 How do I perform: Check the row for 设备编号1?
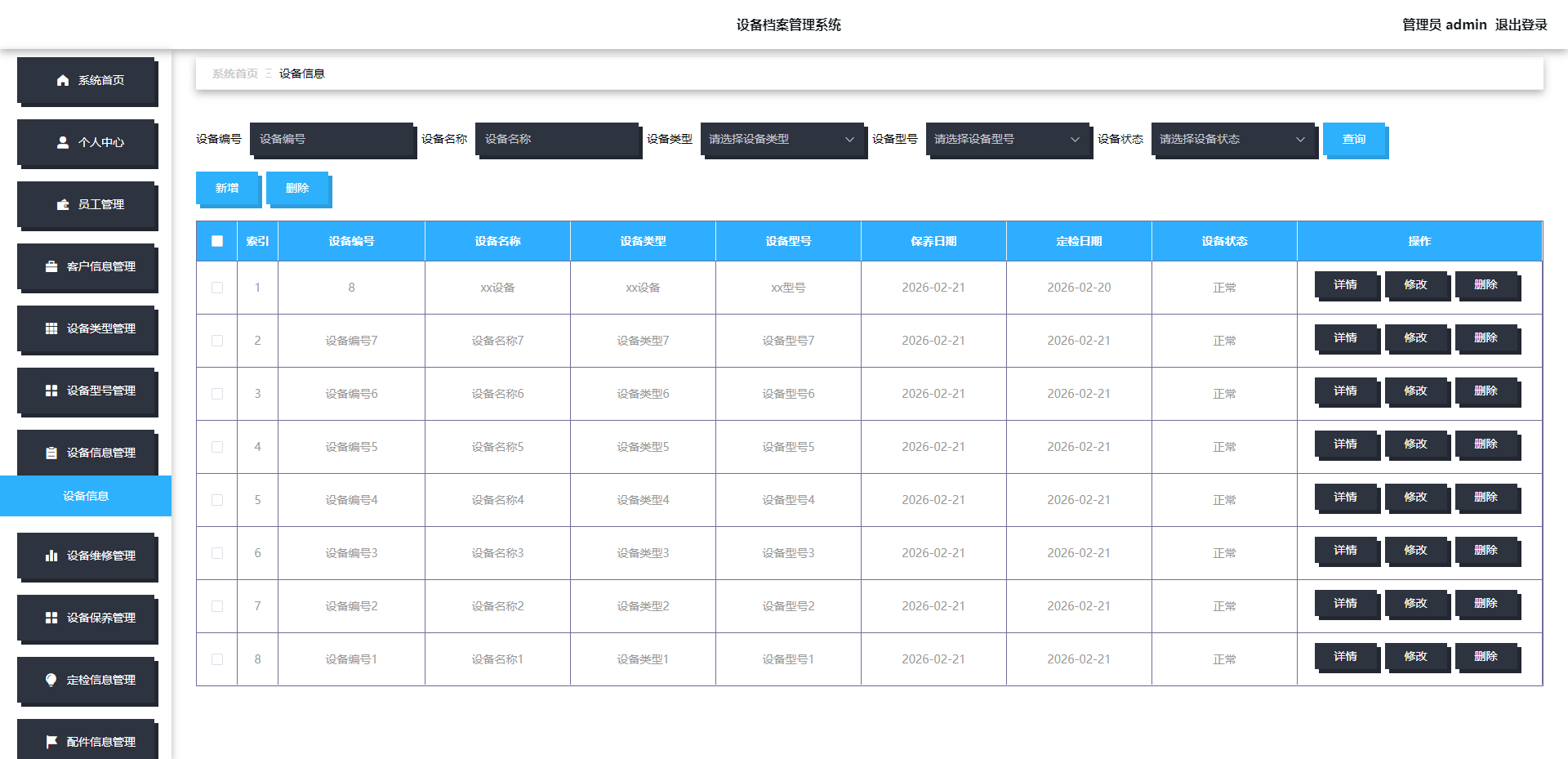(x=217, y=659)
